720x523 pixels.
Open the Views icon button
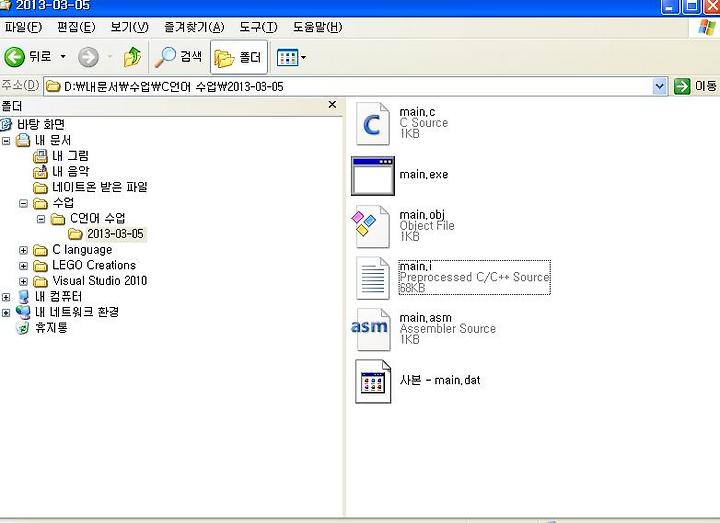[x=287, y=58]
